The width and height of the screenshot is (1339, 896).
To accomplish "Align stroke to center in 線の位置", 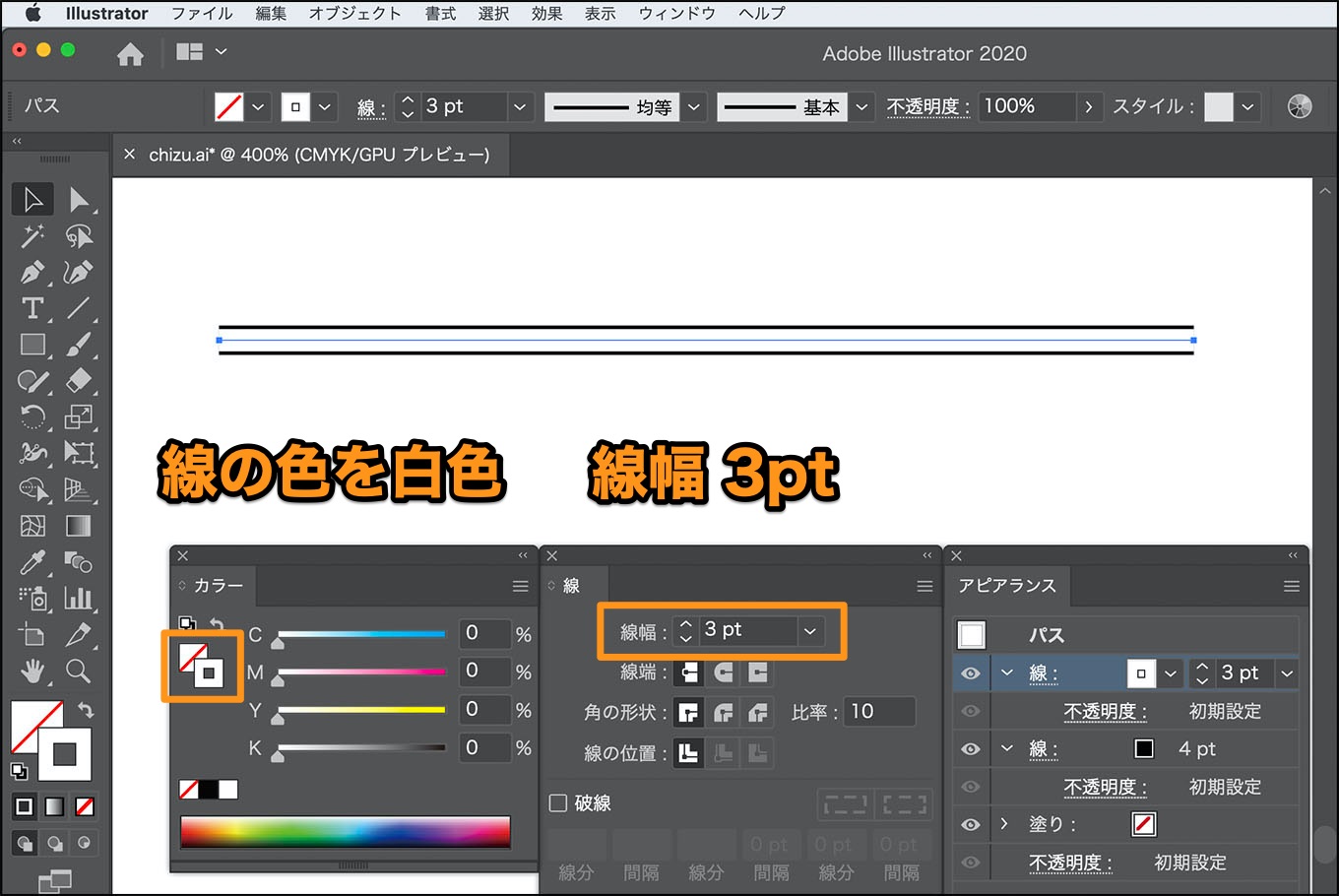I will [689, 753].
